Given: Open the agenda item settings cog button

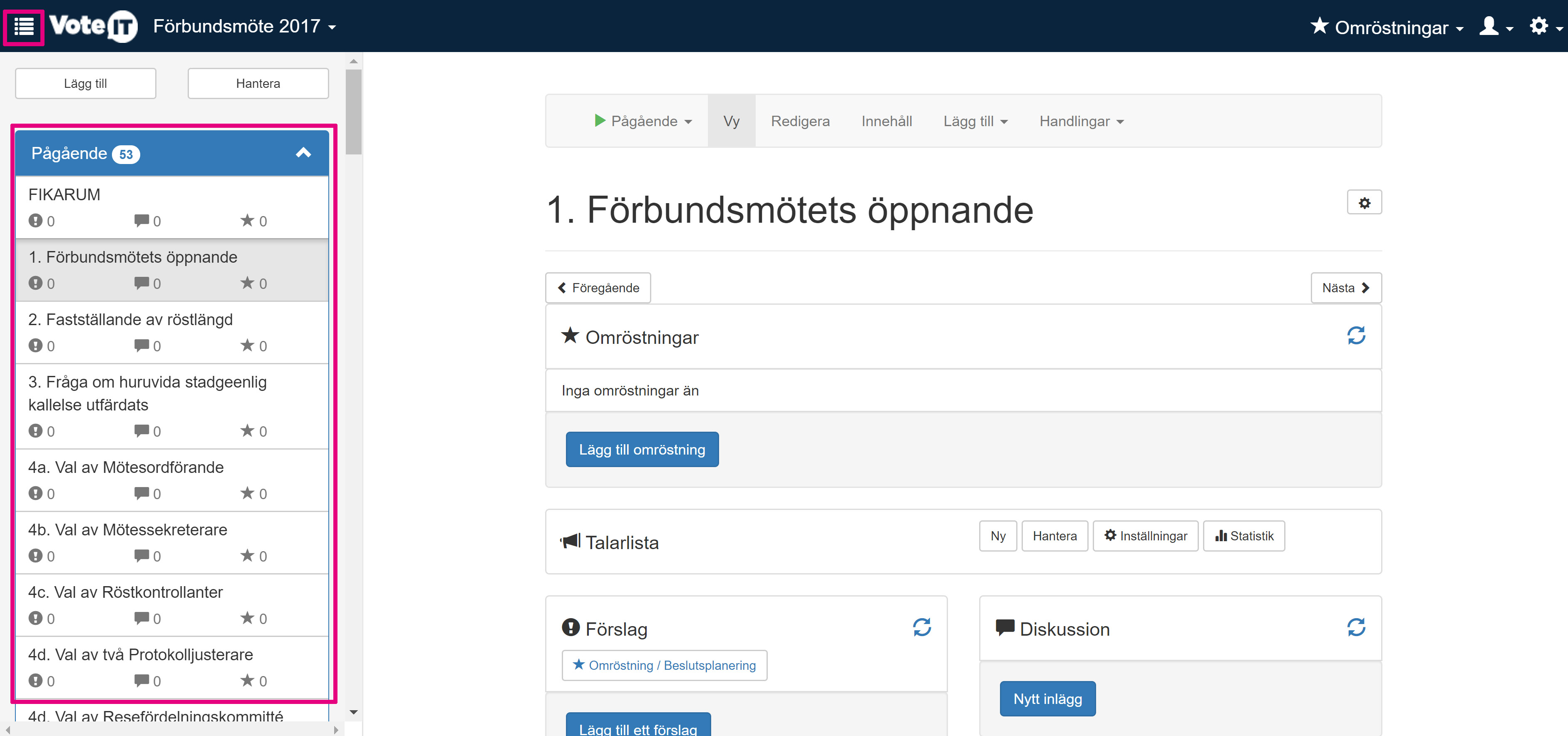Looking at the screenshot, I should click(x=1364, y=203).
